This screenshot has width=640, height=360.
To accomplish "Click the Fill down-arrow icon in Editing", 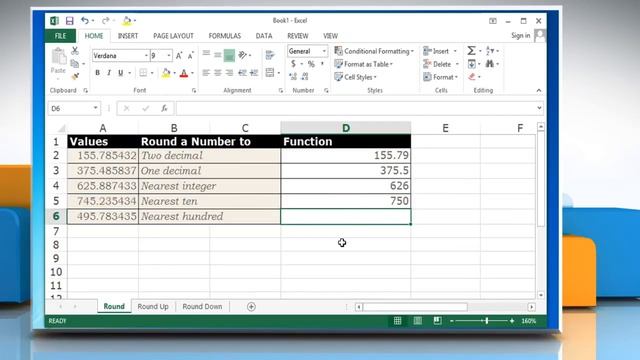I will [471, 64].
